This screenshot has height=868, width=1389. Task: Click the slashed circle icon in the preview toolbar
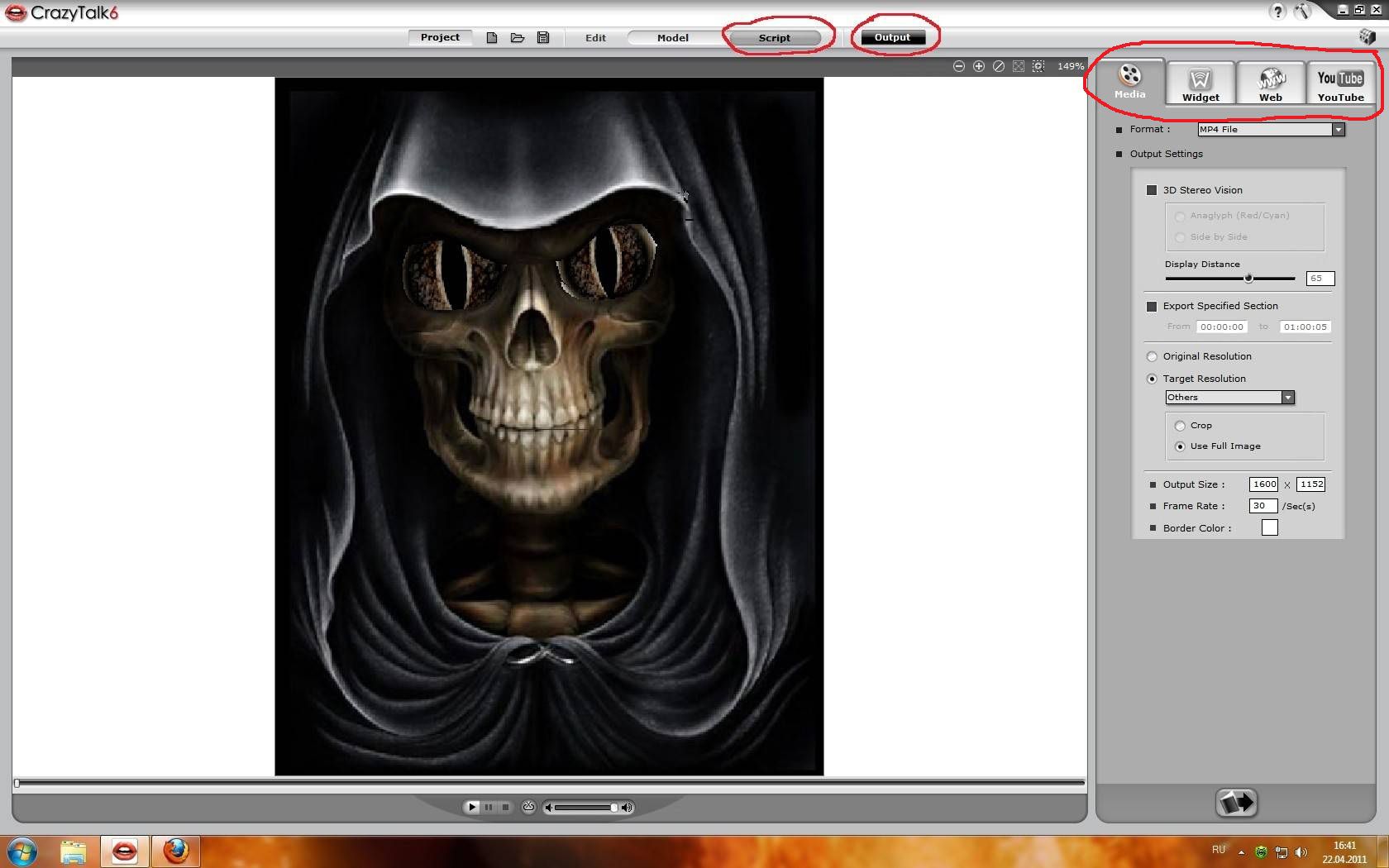click(999, 66)
